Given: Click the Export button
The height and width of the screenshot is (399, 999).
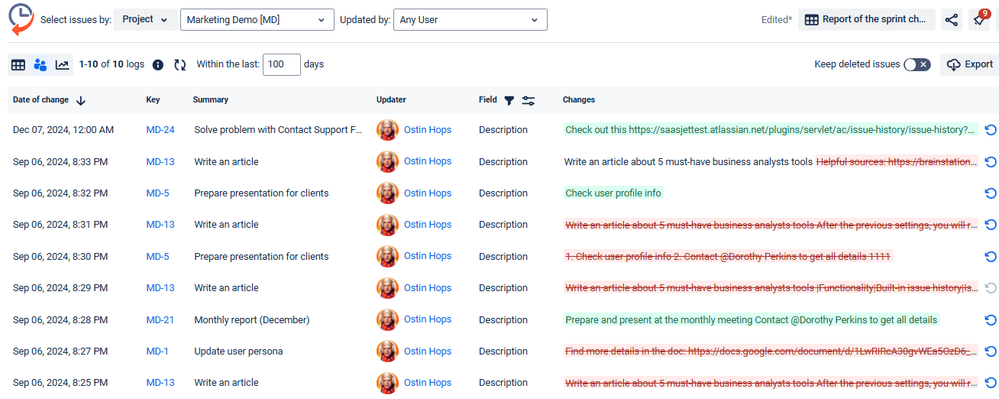Looking at the screenshot, I should 970,64.
